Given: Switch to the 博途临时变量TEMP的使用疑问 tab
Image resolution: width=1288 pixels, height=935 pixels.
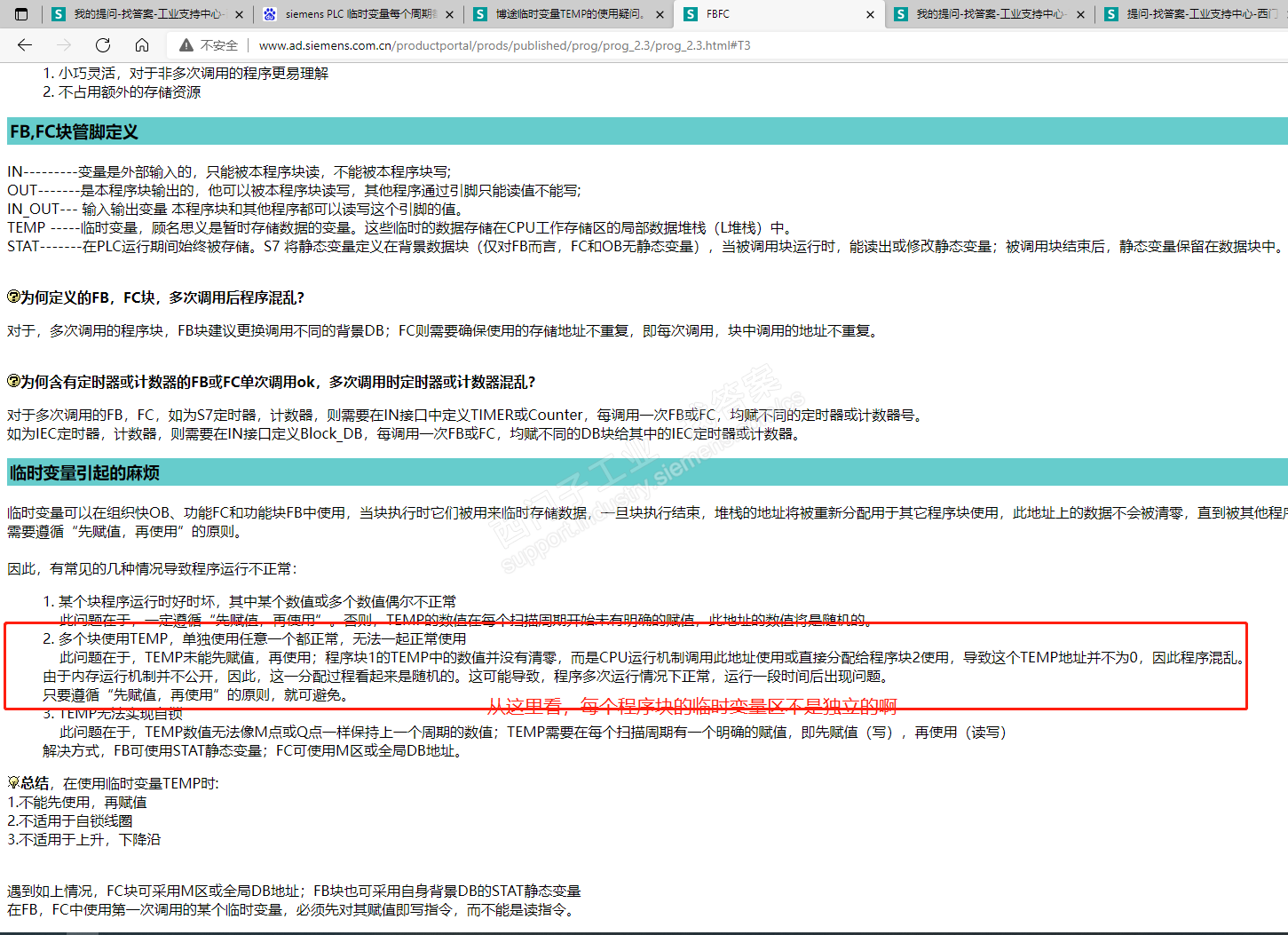Looking at the screenshot, I should [x=569, y=14].
